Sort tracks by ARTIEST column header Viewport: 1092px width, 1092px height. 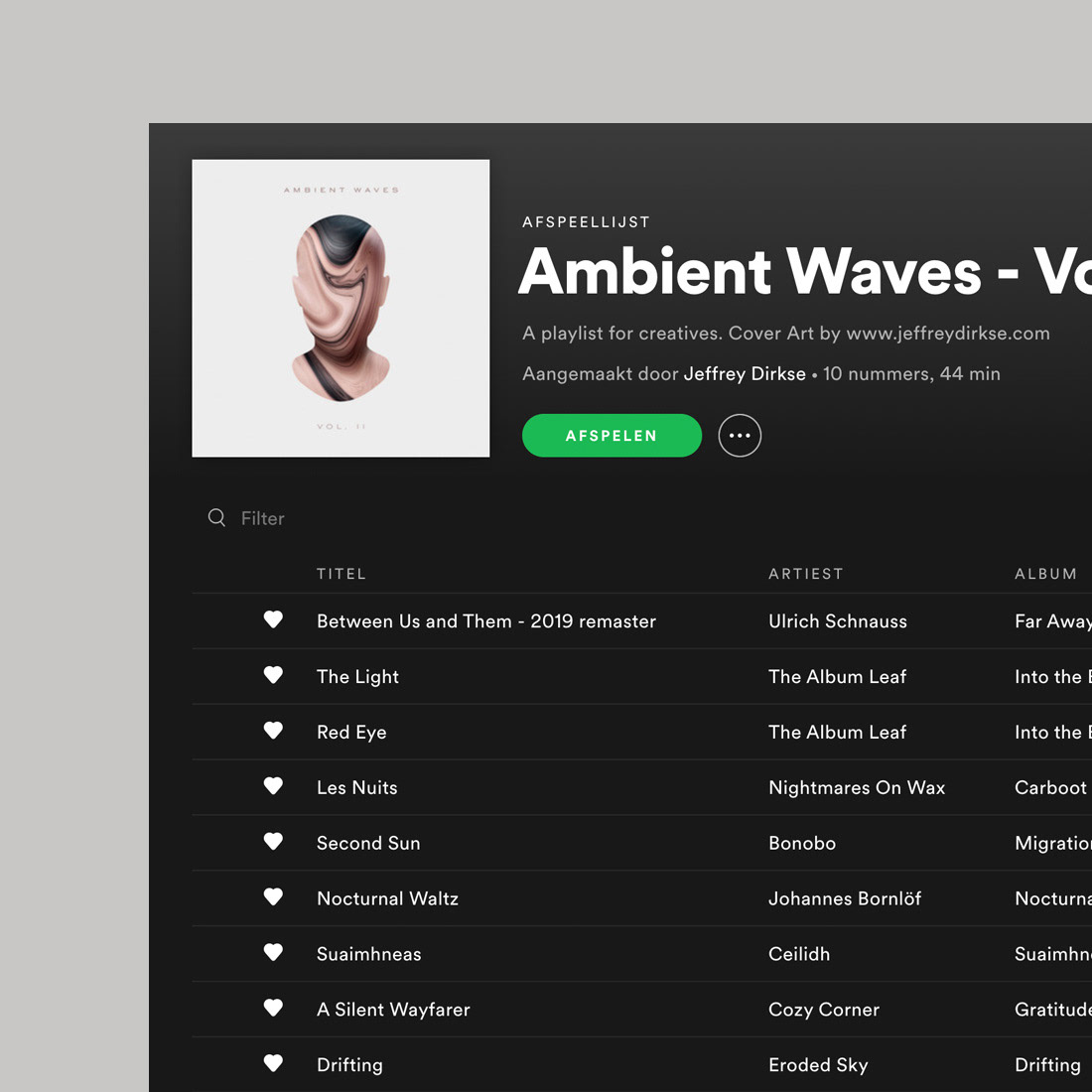[x=806, y=574]
